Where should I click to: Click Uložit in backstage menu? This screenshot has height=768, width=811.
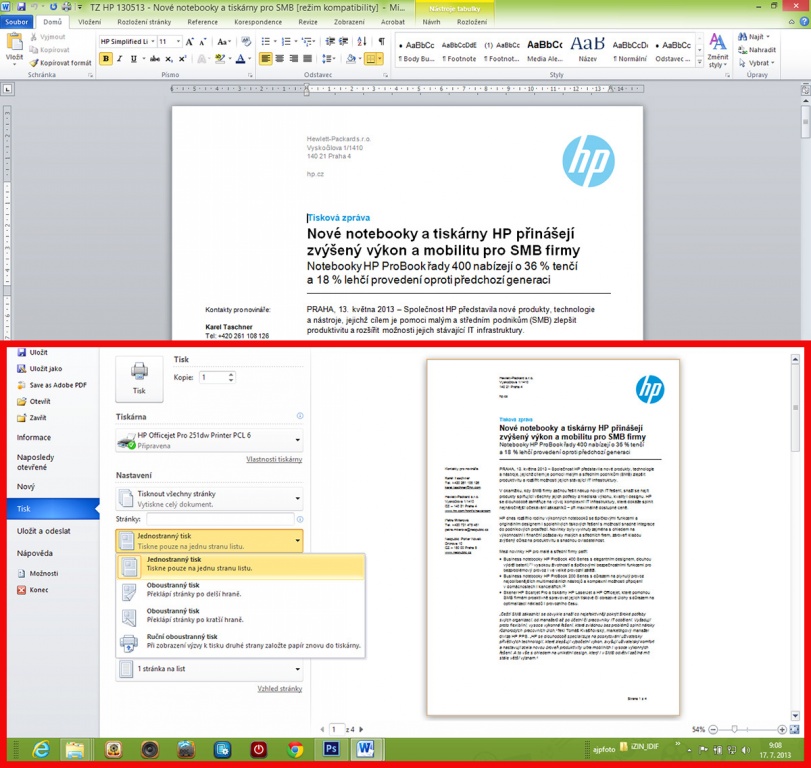coord(33,352)
